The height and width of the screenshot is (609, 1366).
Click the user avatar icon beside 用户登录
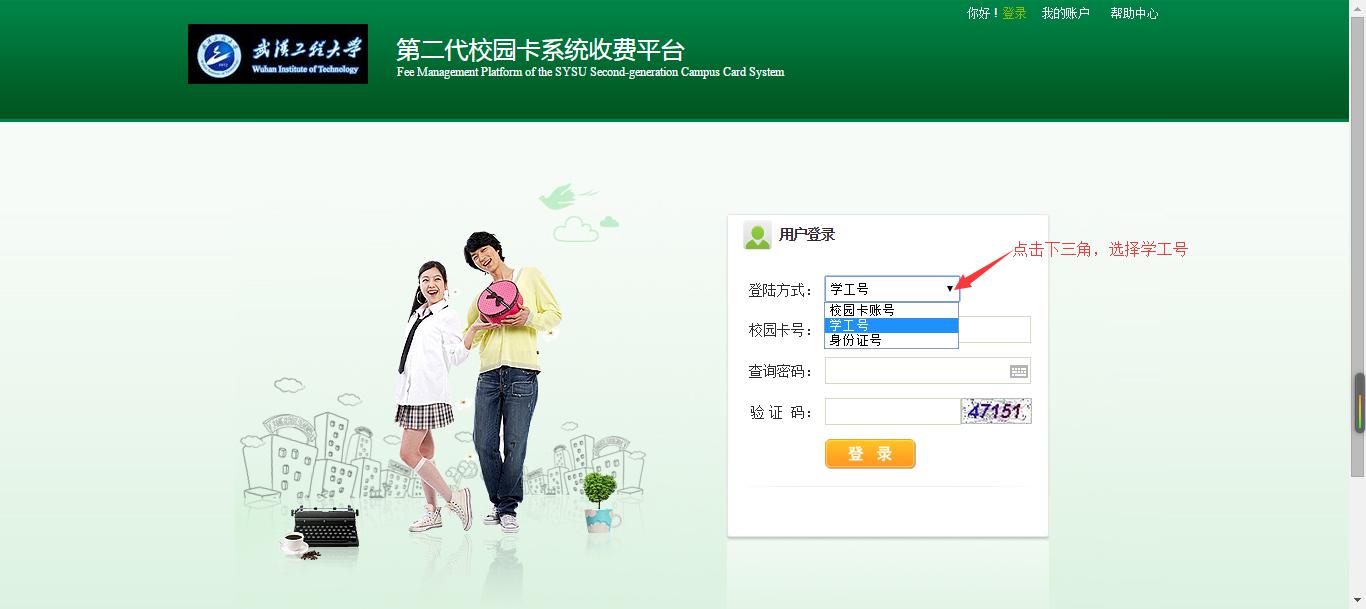coord(757,235)
